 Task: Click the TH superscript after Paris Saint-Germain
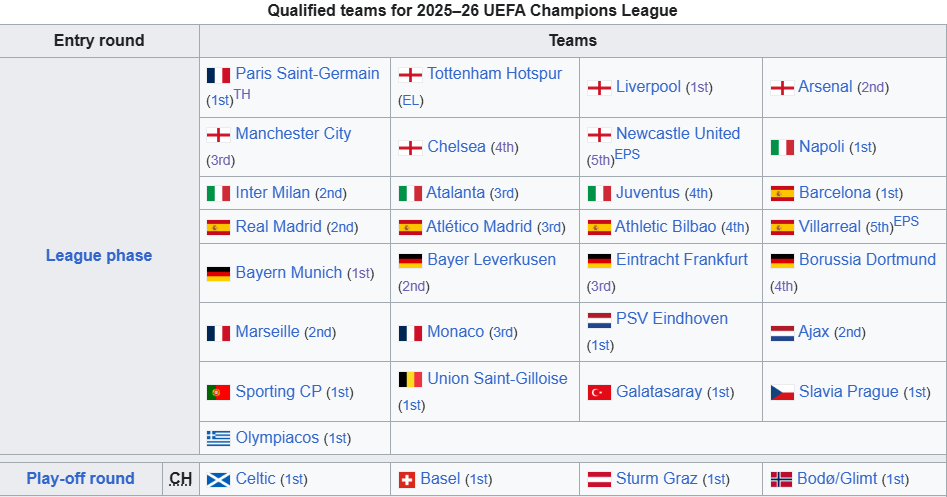pyautogui.click(x=242, y=95)
